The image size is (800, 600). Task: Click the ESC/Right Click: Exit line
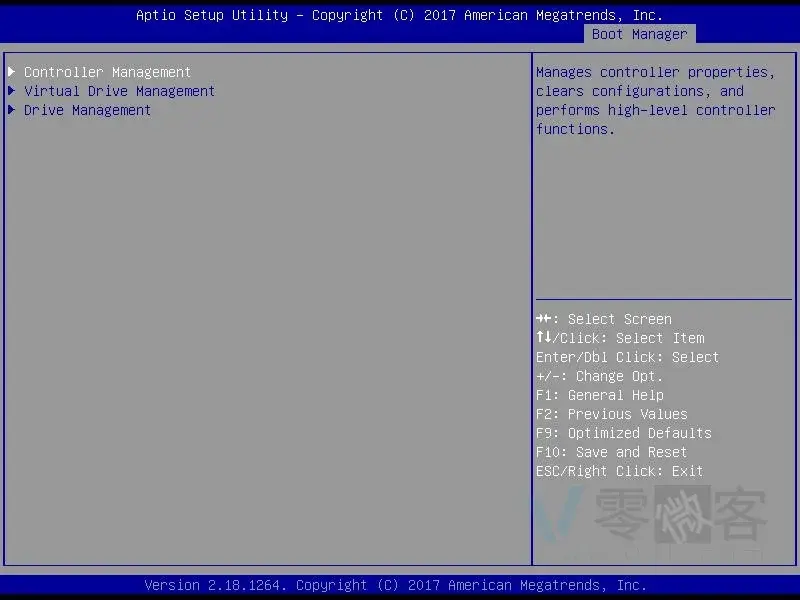point(619,471)
